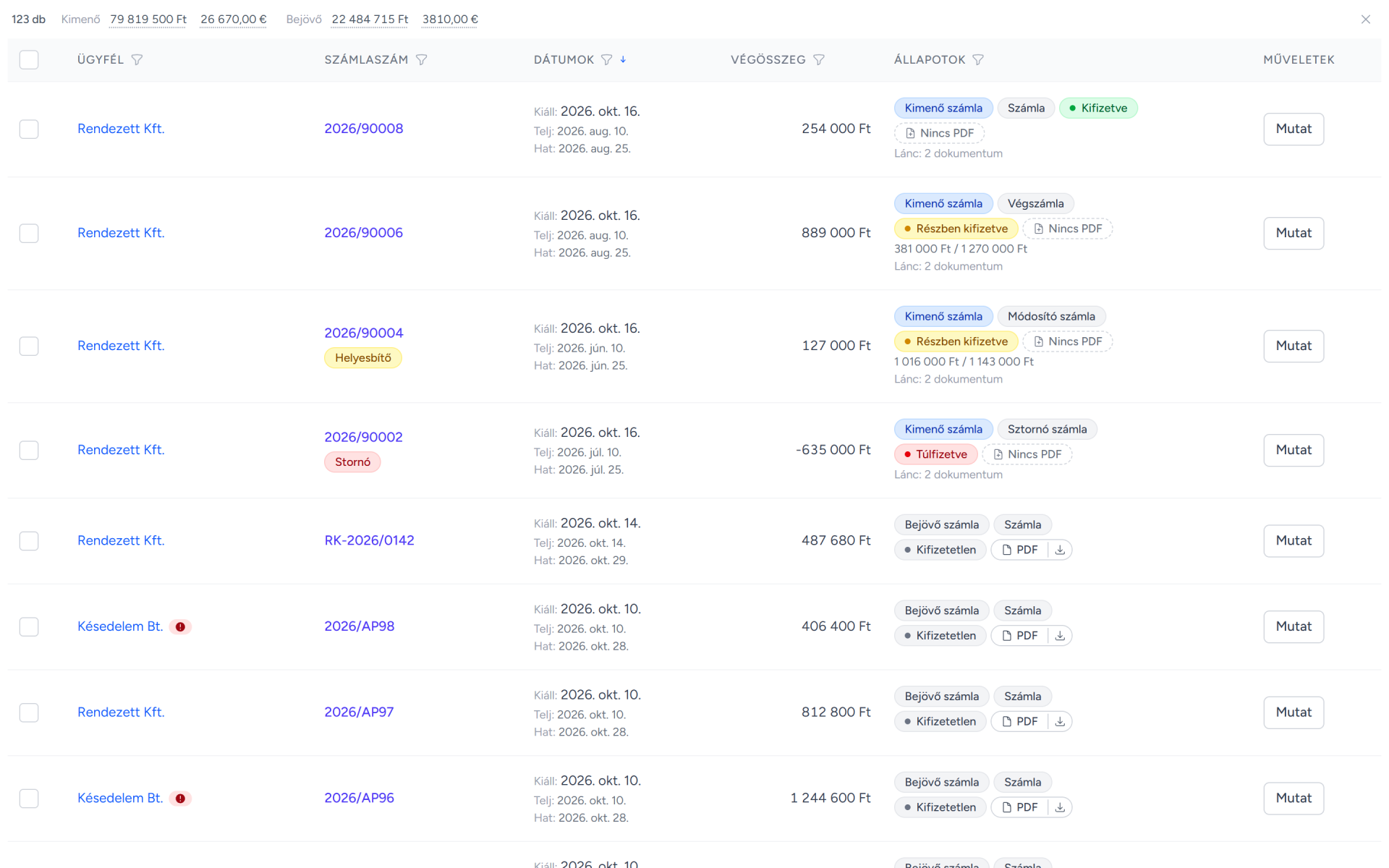The height and width of the screenshot is (868, 1389).
Task: Toggle the select-all checkbox in the header
Action: [x=29, y=60]
